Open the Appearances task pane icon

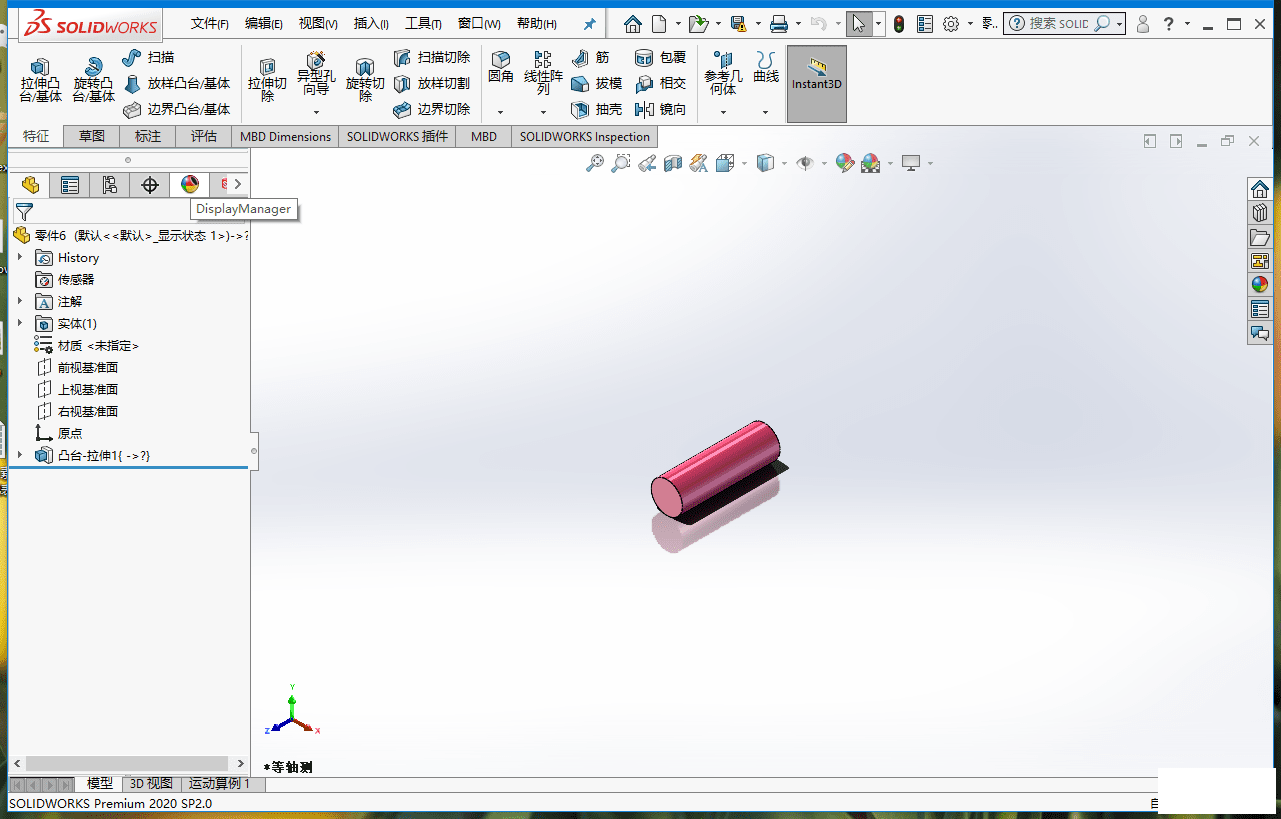coord(1260,284)
